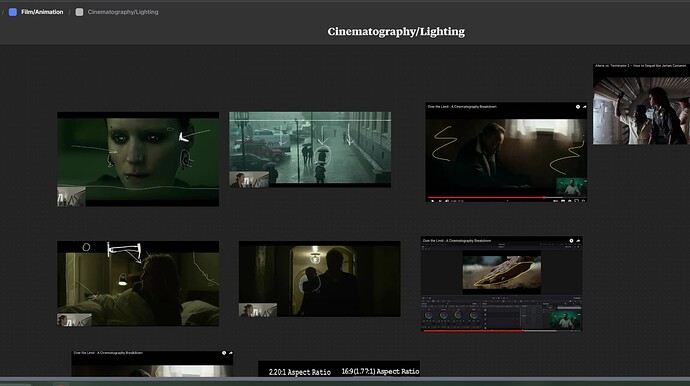The image size is (690, 386).
Task: Click share icon on color grading screenshot
Action: 578,241
